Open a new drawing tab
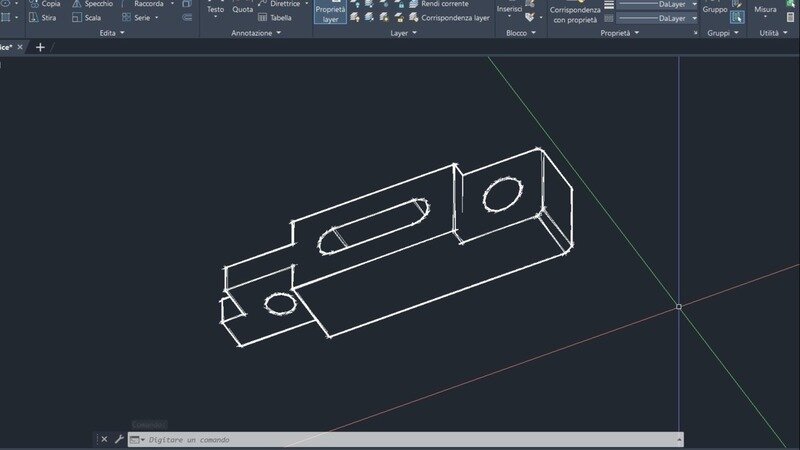The height and width of the screenshot is (450, 800). pos(40,47)
